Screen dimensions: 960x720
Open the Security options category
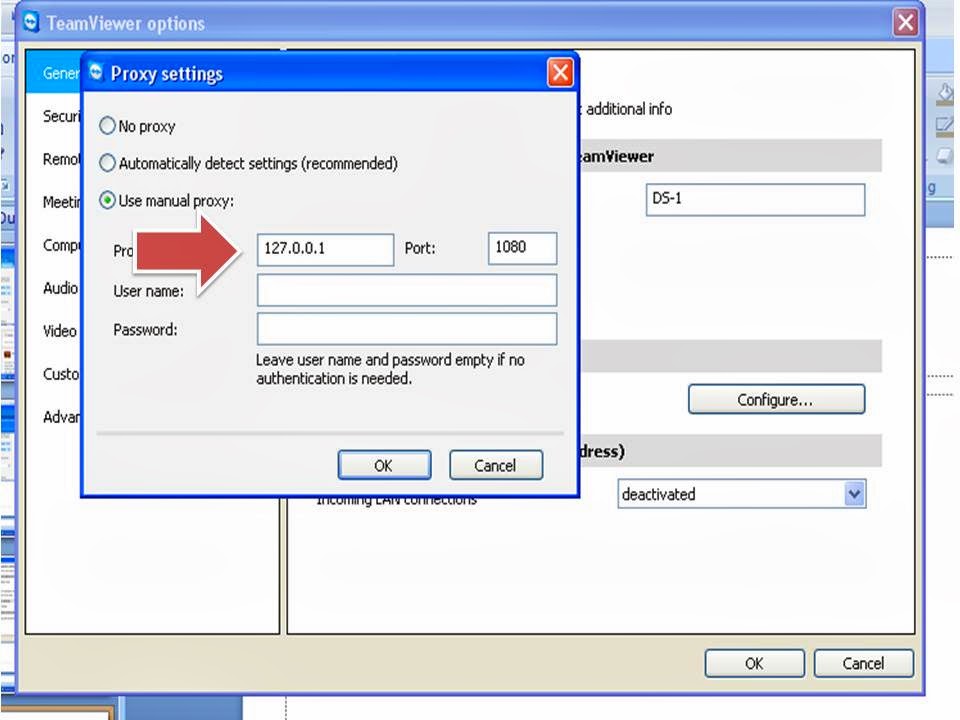(54, 116)
